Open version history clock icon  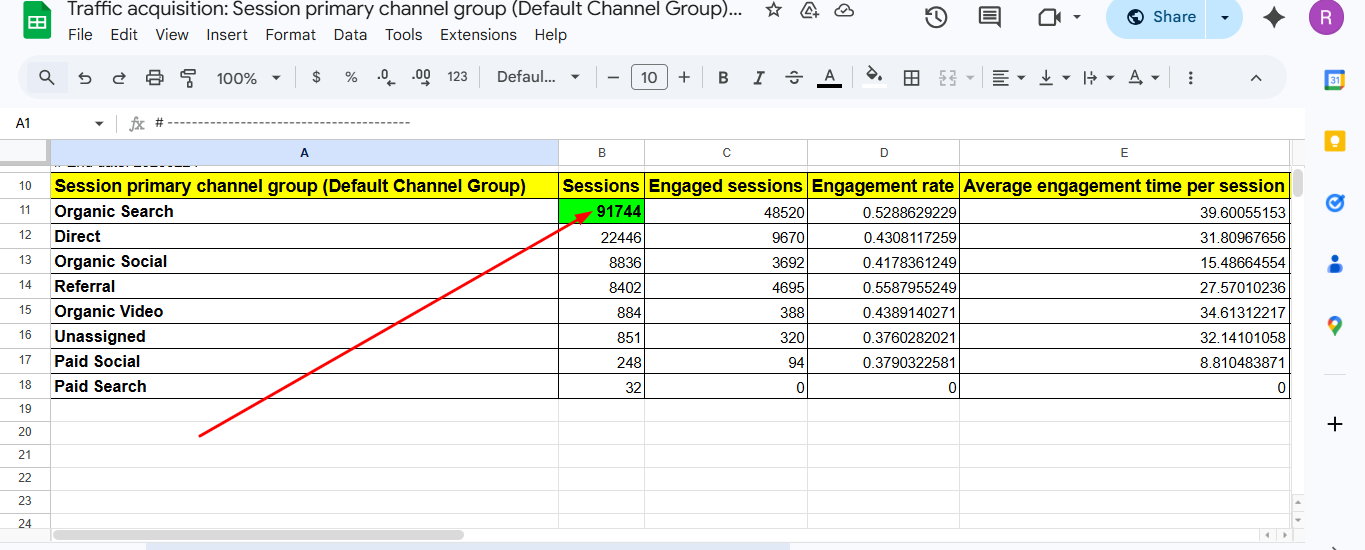click(936, 17)
